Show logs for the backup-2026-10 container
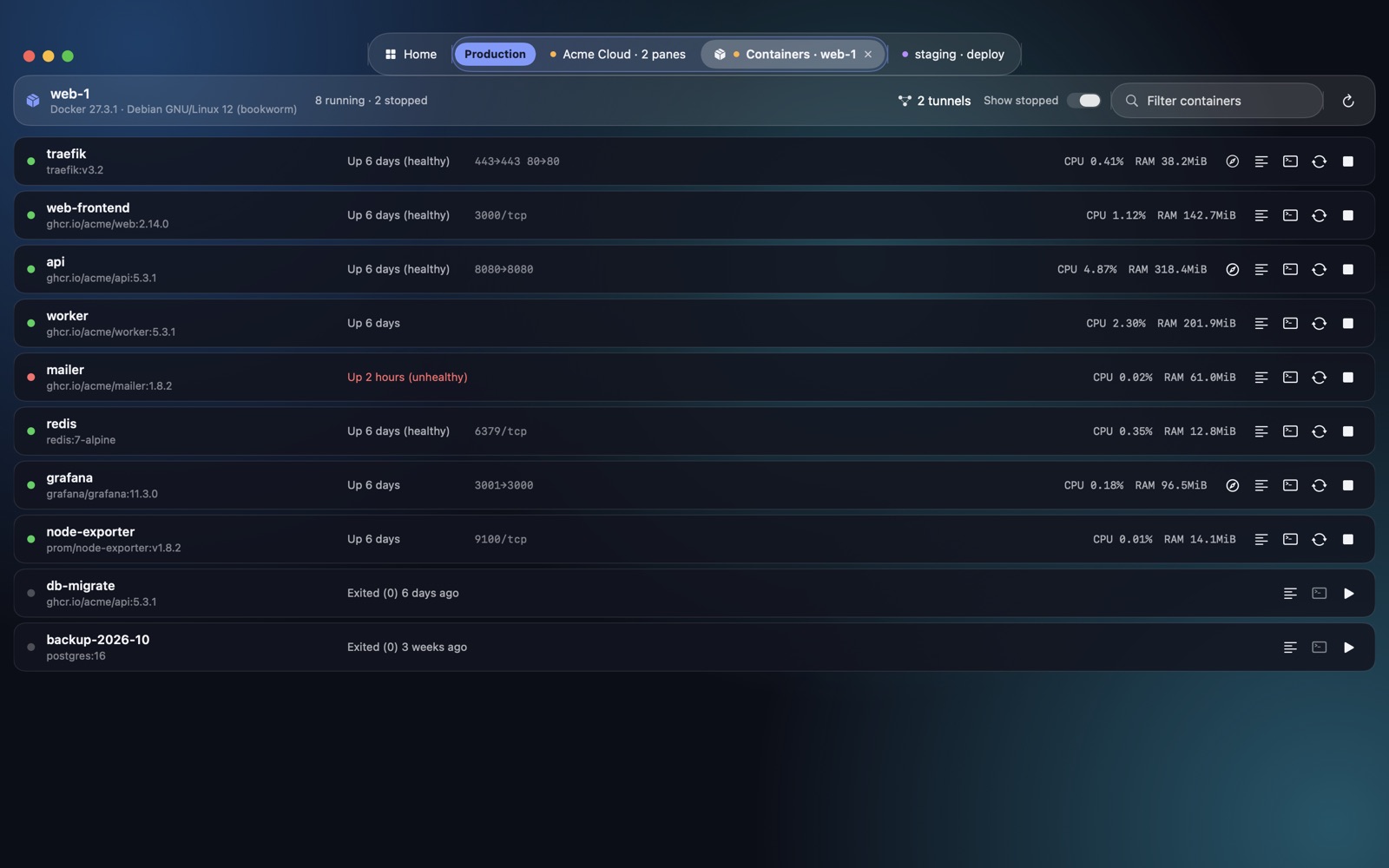Screen dimensions: 1389x868 1290,648
